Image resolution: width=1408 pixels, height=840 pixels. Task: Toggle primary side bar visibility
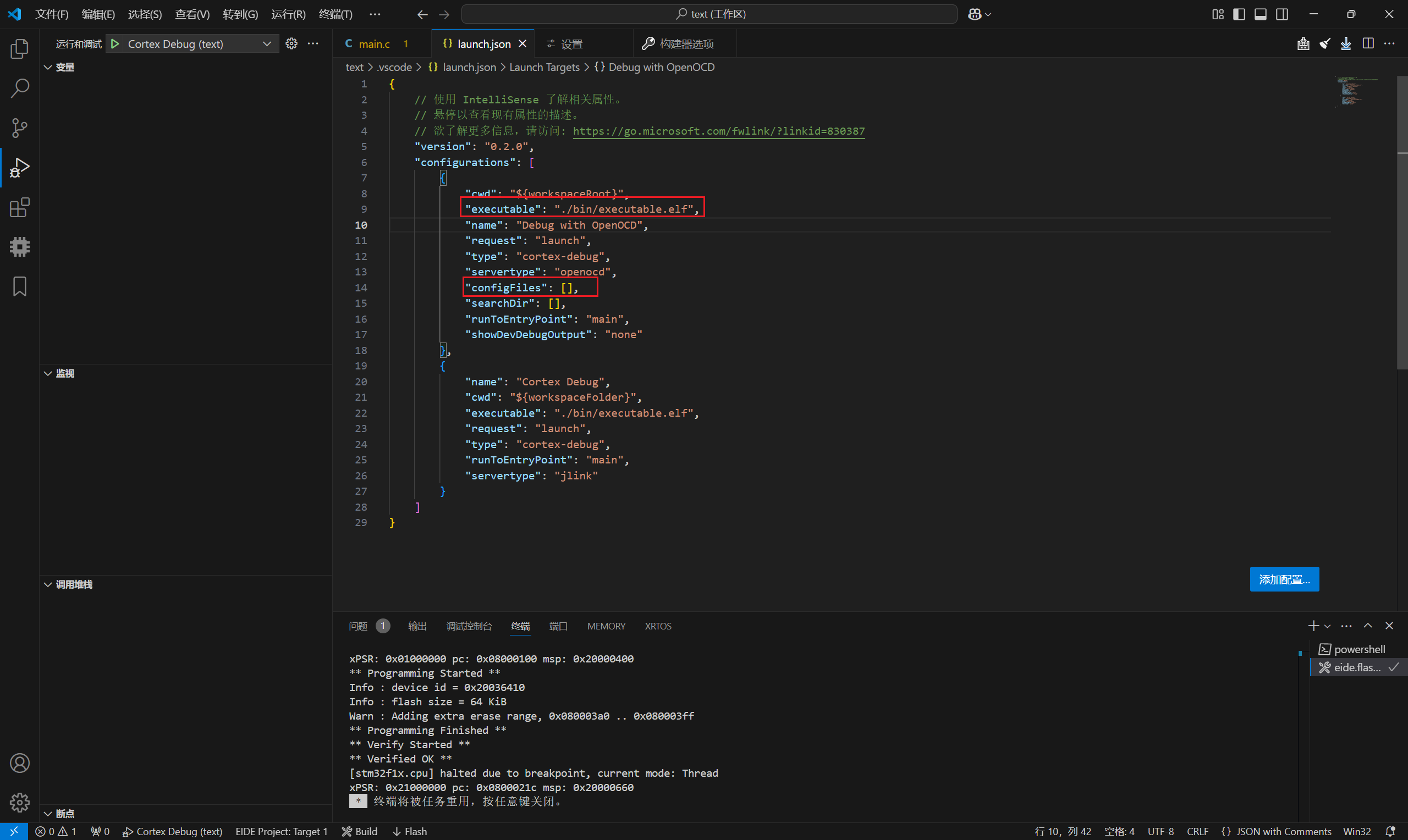(x=1239, y=14)
